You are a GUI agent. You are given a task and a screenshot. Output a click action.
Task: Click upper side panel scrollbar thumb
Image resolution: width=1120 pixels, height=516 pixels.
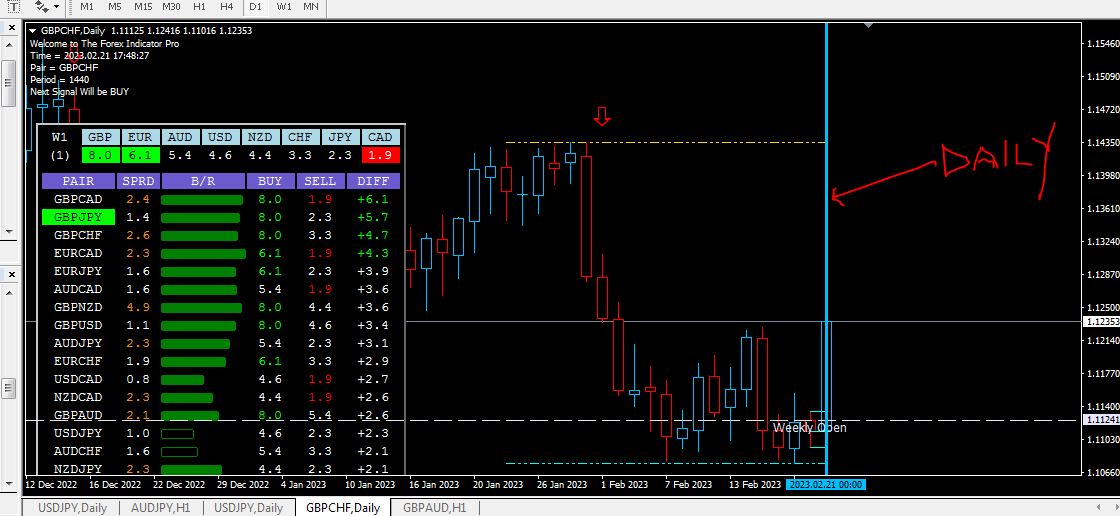(10, 82)
